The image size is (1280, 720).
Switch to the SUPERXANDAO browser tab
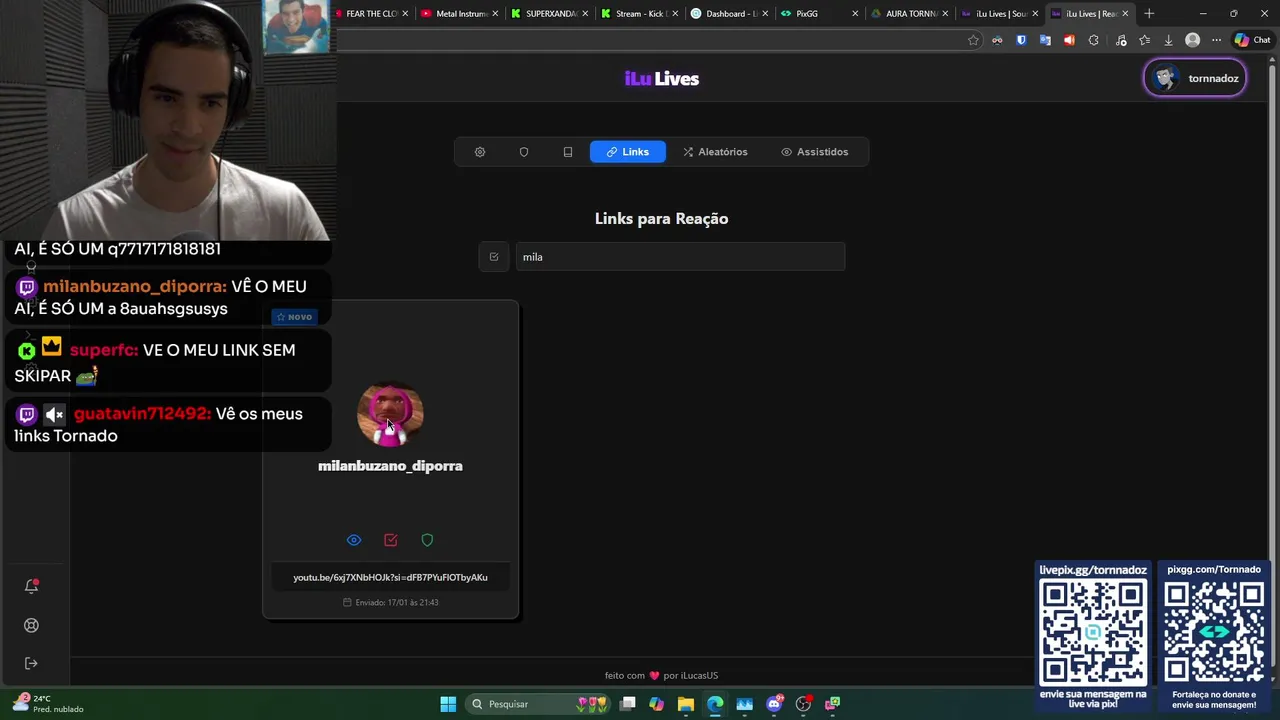[548, 14]
